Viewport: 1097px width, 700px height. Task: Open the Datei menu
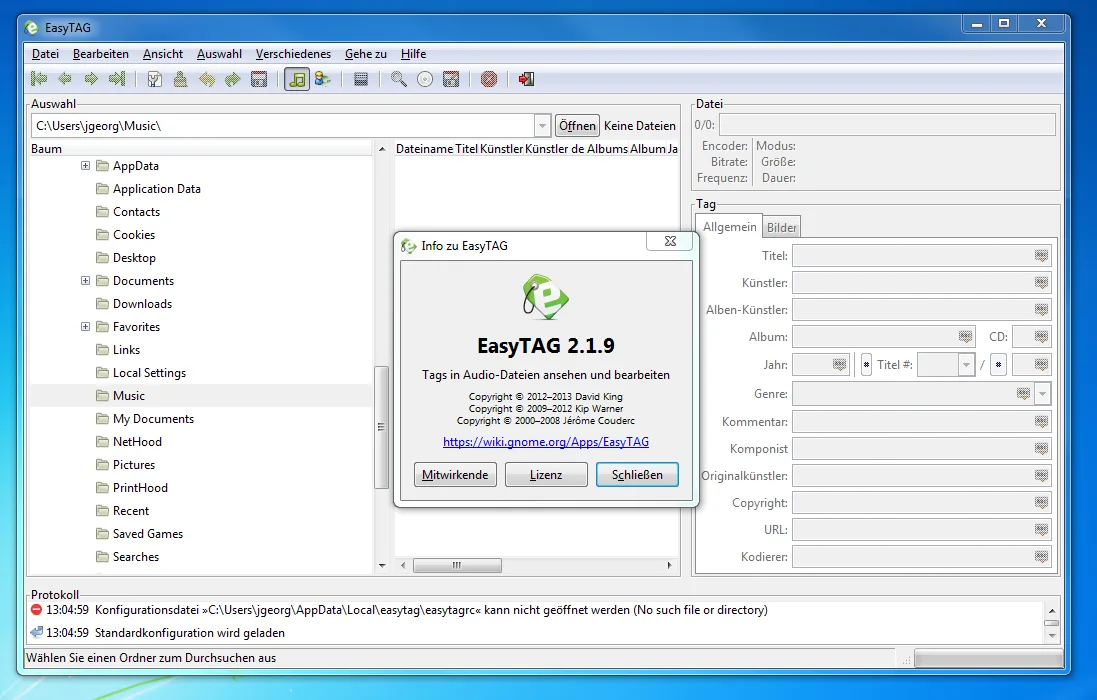(x=45, y=54)
